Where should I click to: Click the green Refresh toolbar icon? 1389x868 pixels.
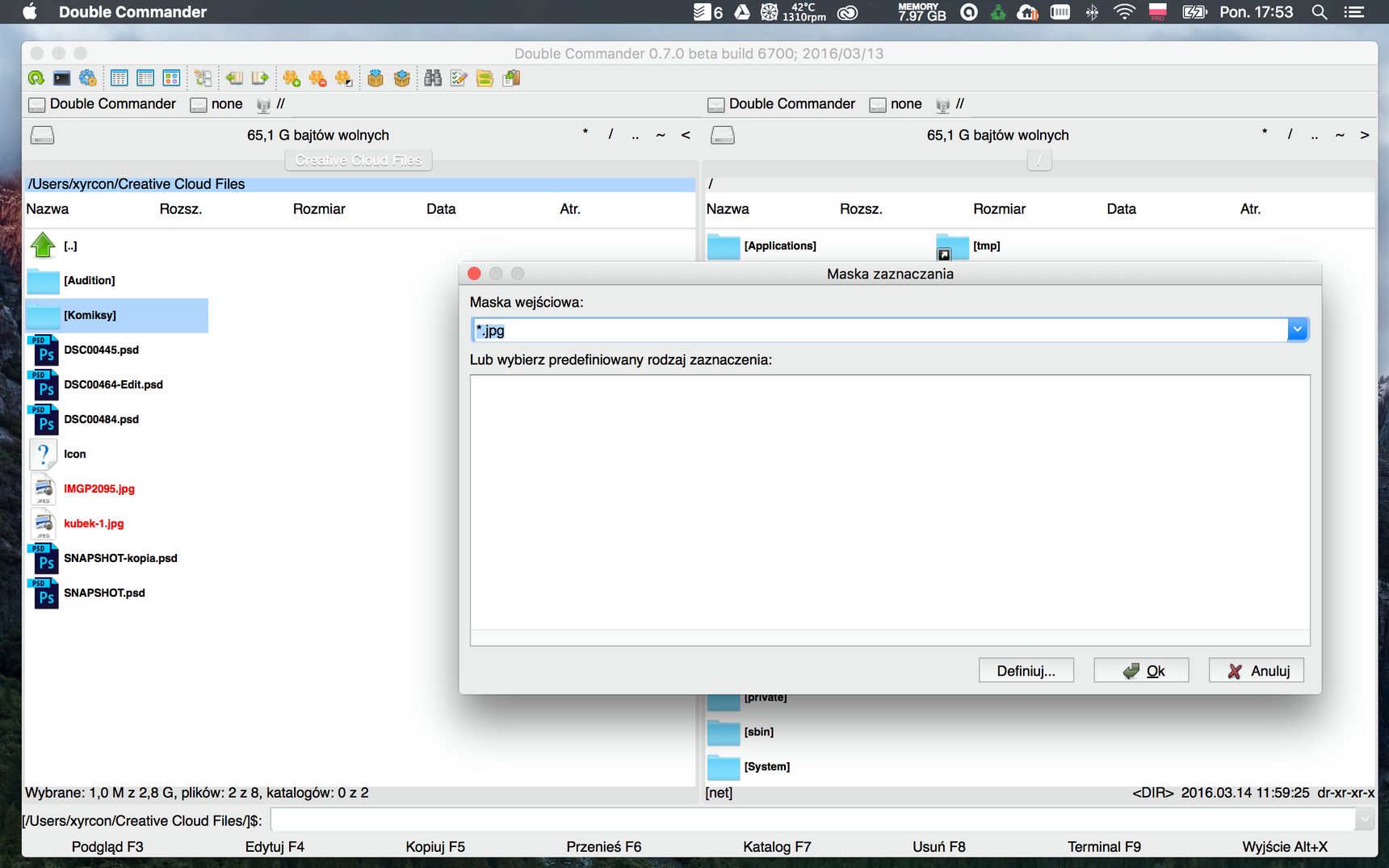tap(36, 78)
